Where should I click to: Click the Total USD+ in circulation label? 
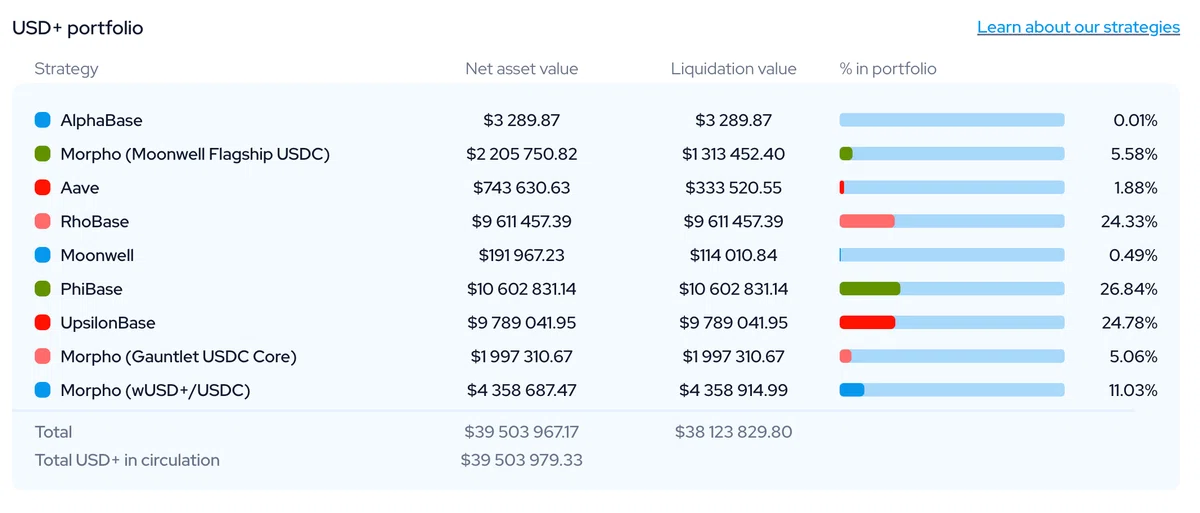127,460
